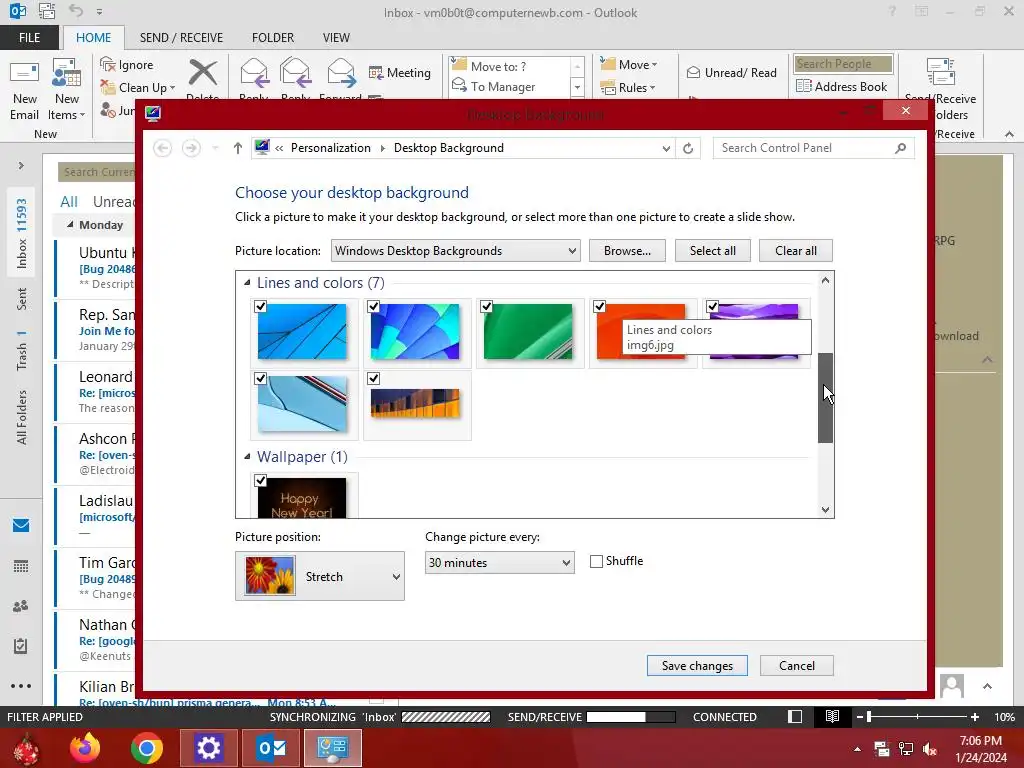Click zoom out minus in Outlook status bar
Image resolution: width=1024 pixels, height=768 pixels.
tap(860, 716)
